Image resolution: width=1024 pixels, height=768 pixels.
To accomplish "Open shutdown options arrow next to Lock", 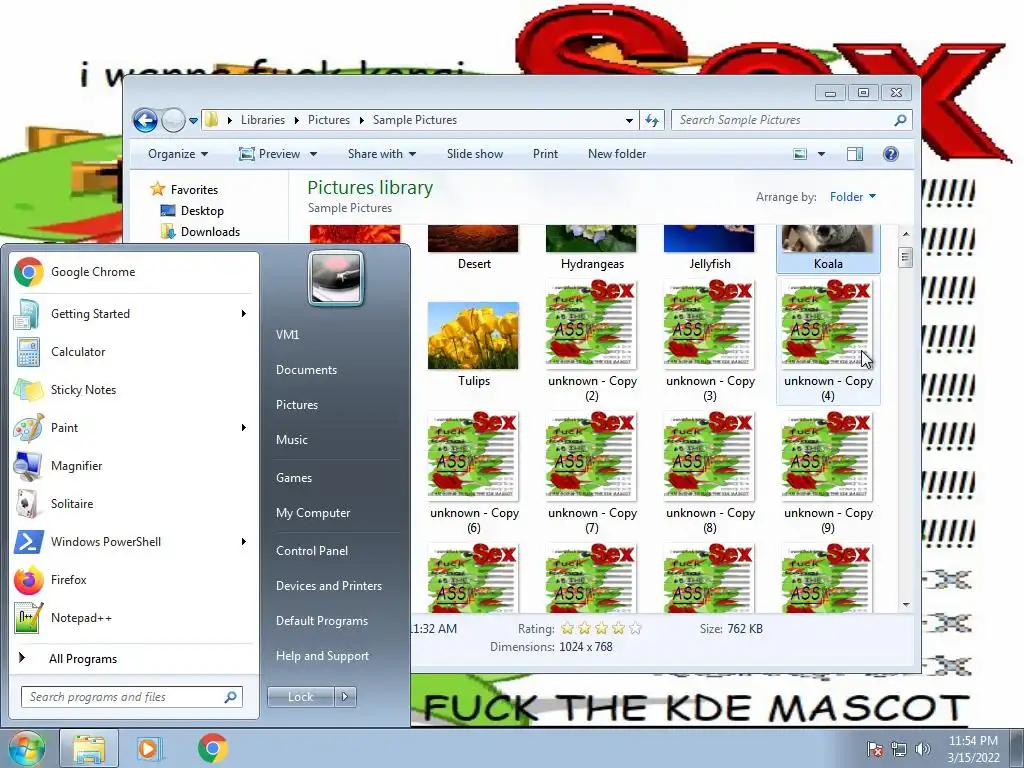I will pos(345,697).
